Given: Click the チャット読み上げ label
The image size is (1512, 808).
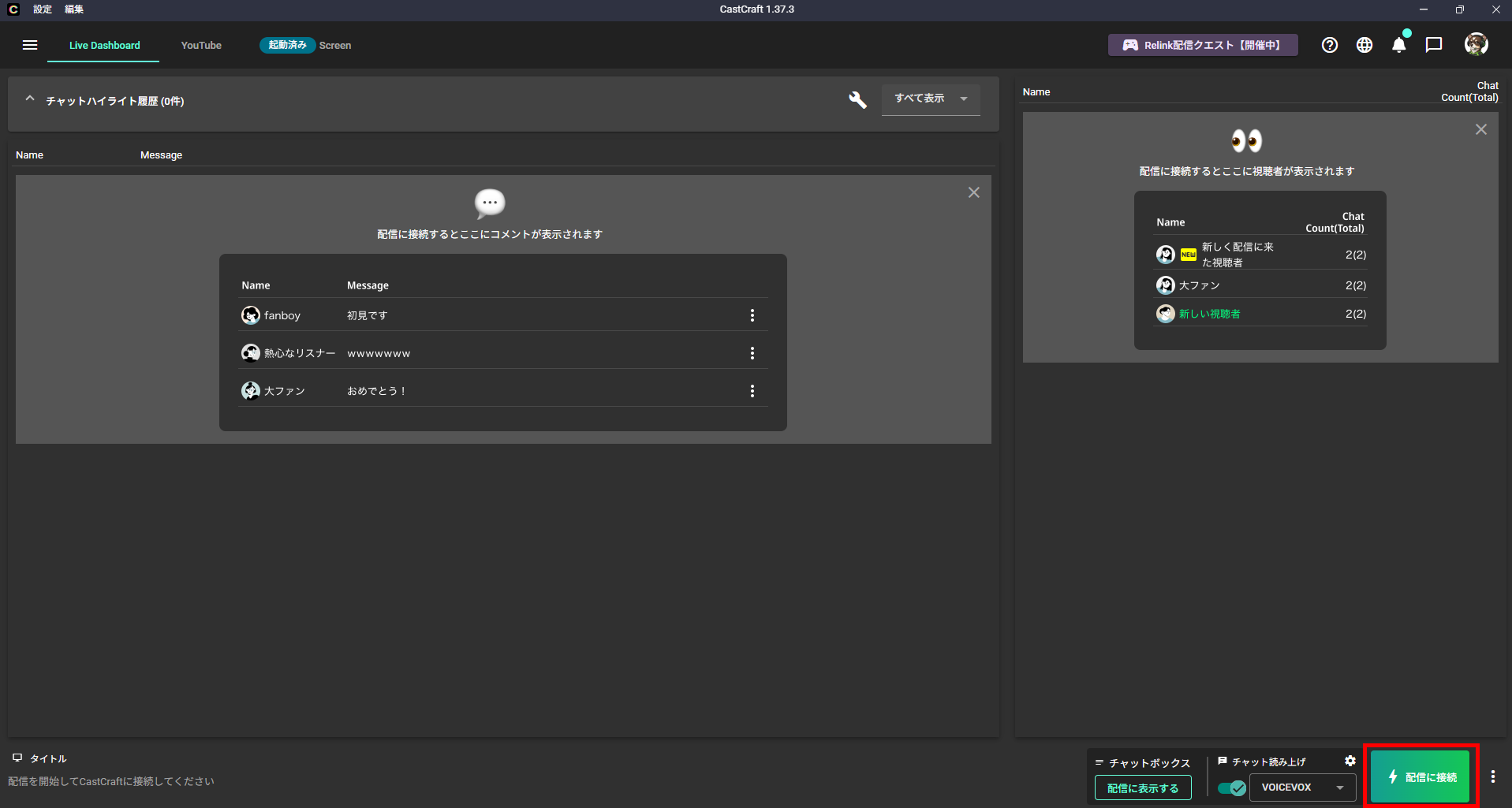Looking at the screenshot, I should coord(1268,761).
